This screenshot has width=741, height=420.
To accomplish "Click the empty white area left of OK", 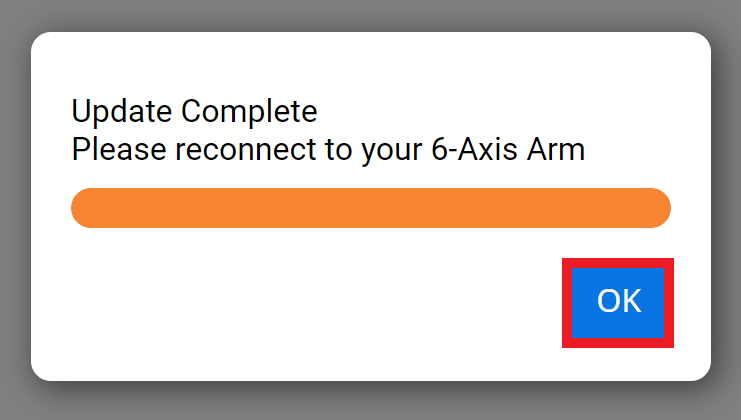I will click(300, 302).
